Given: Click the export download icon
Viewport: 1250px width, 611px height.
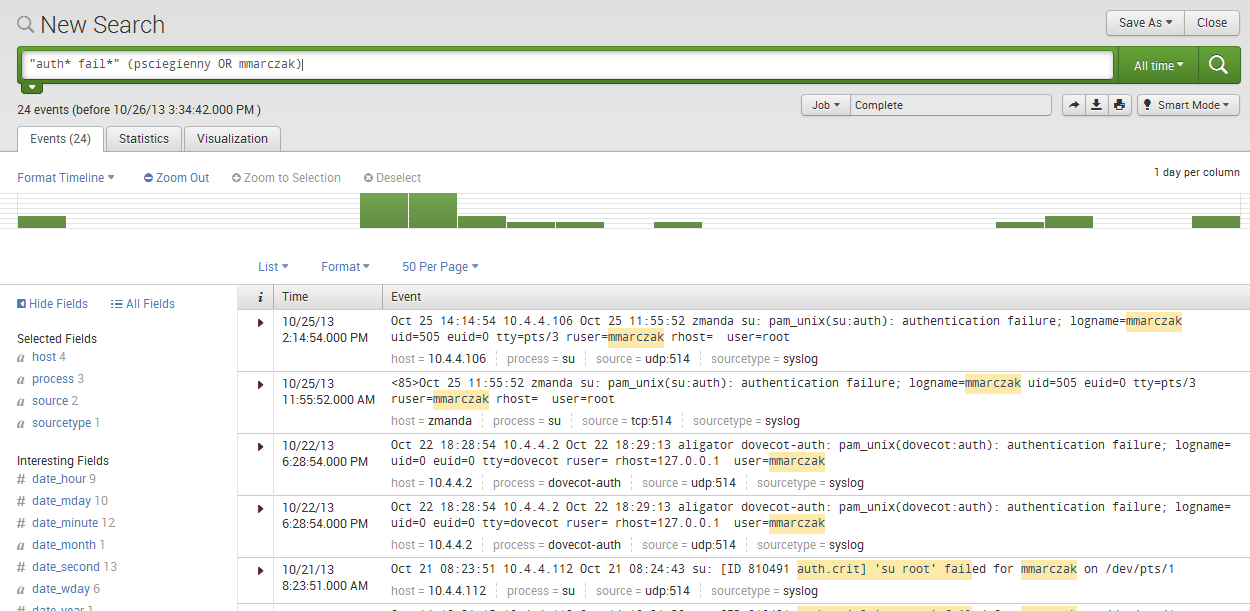Looking at the screenshot, I should click(1096, 105).
